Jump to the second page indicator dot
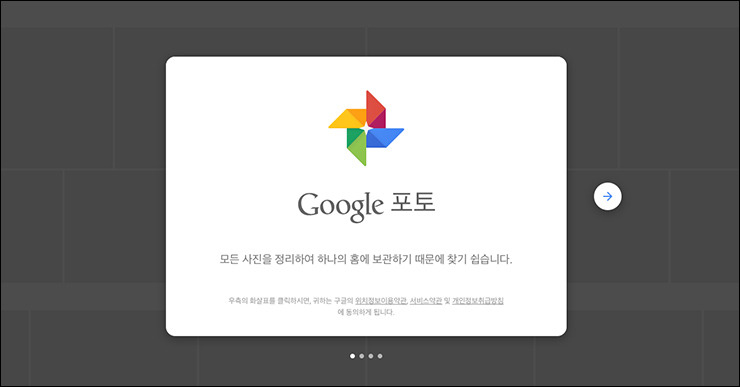The height and width of the screenshot is (387, 740). point(362,356)
